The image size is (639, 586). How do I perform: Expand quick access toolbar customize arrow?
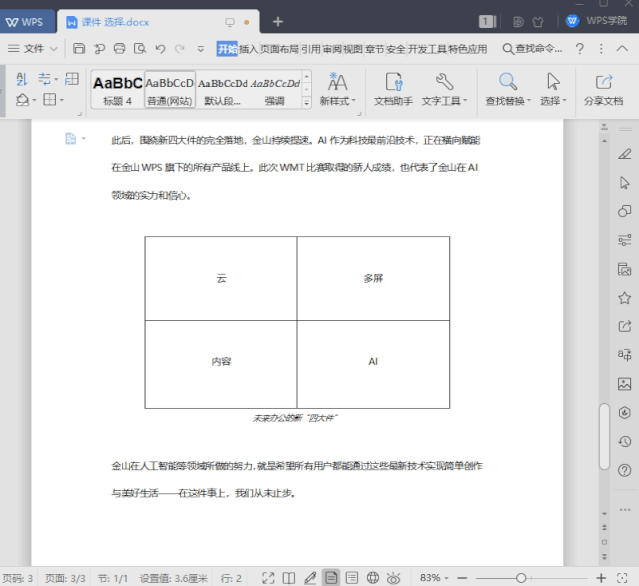coord(201,49)
